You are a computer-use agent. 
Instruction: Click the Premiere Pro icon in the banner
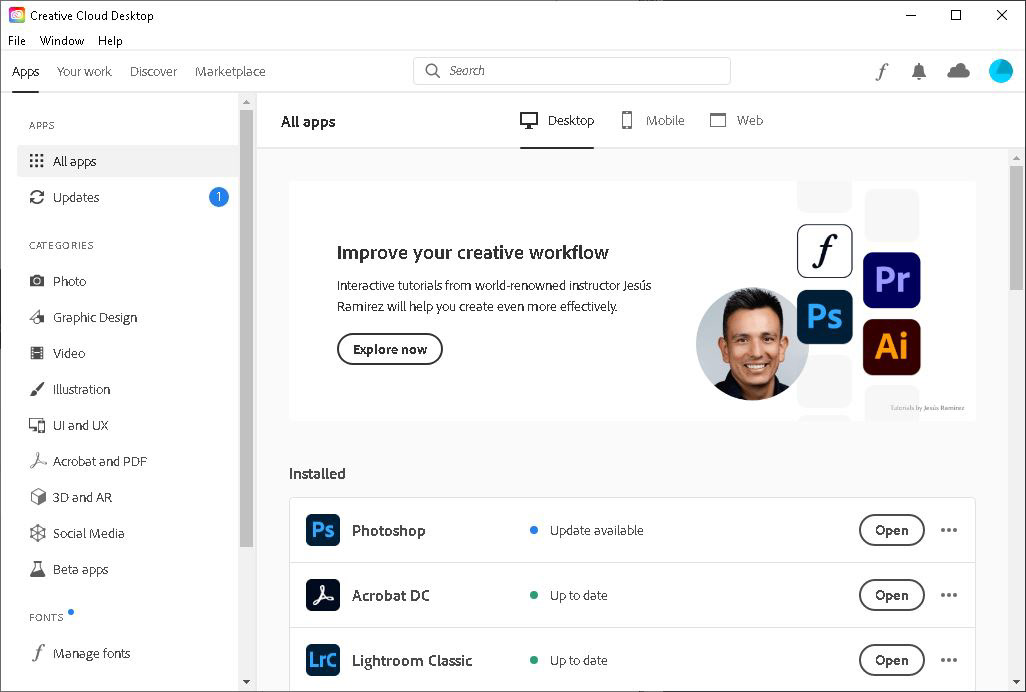pyautogui.click(x=891, y=280)
